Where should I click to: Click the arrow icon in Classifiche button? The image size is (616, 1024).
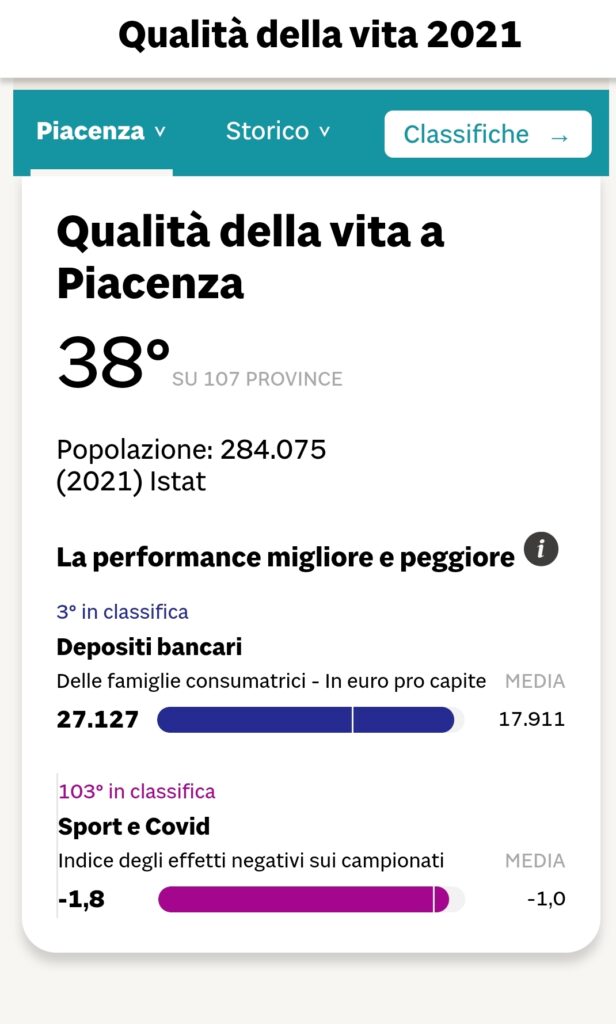pos(559,137)
